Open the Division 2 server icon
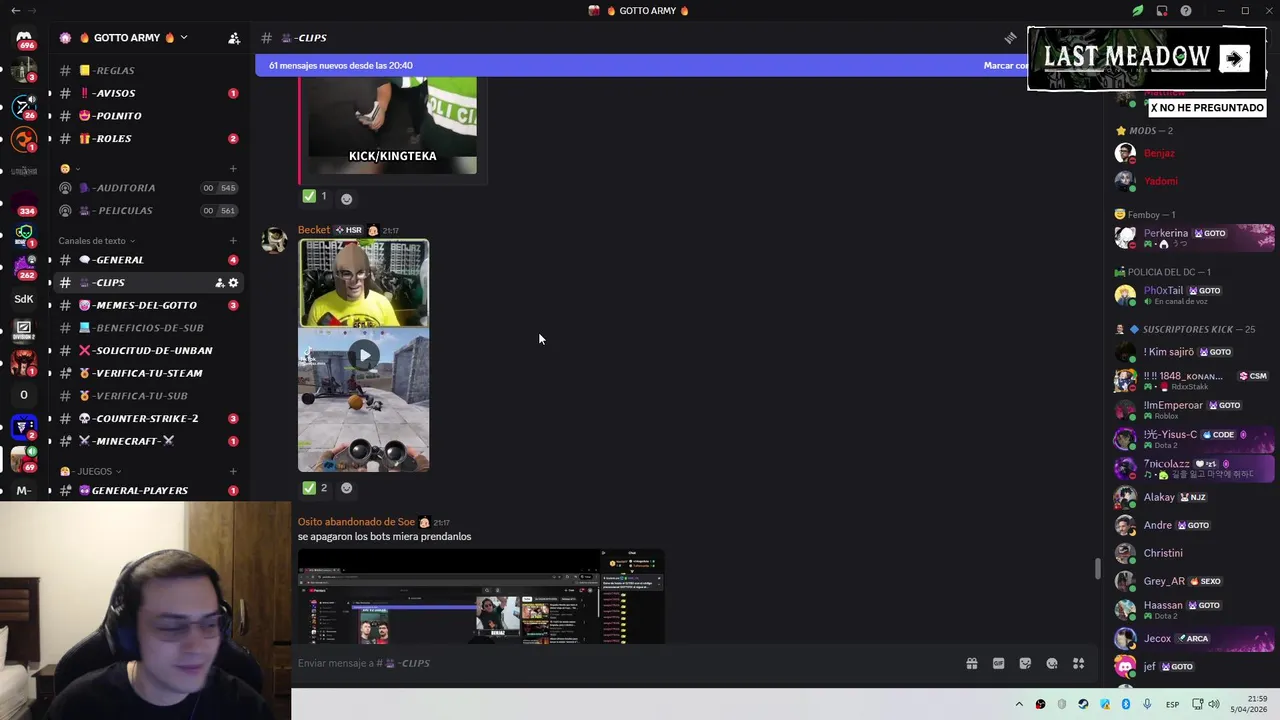Screen dimensions: 1280x720 pyautogui.click(x=24, y=330)
